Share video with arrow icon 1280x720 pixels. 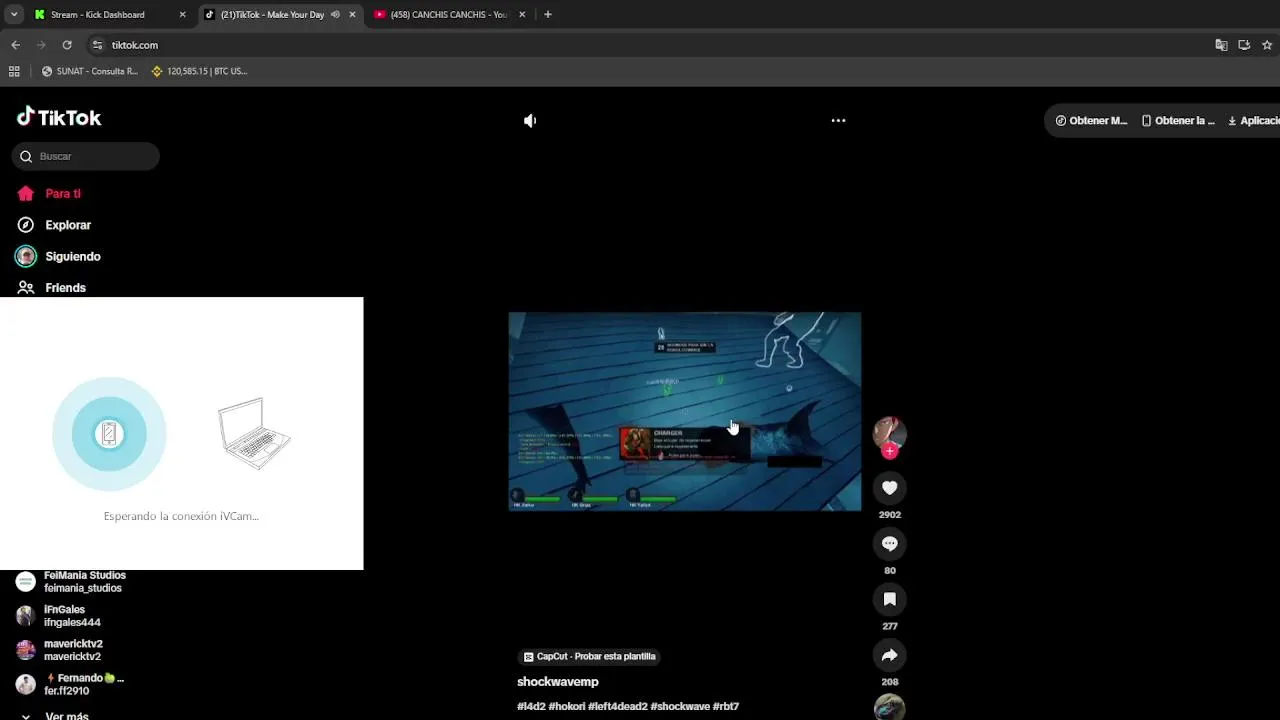click(890, 655)
